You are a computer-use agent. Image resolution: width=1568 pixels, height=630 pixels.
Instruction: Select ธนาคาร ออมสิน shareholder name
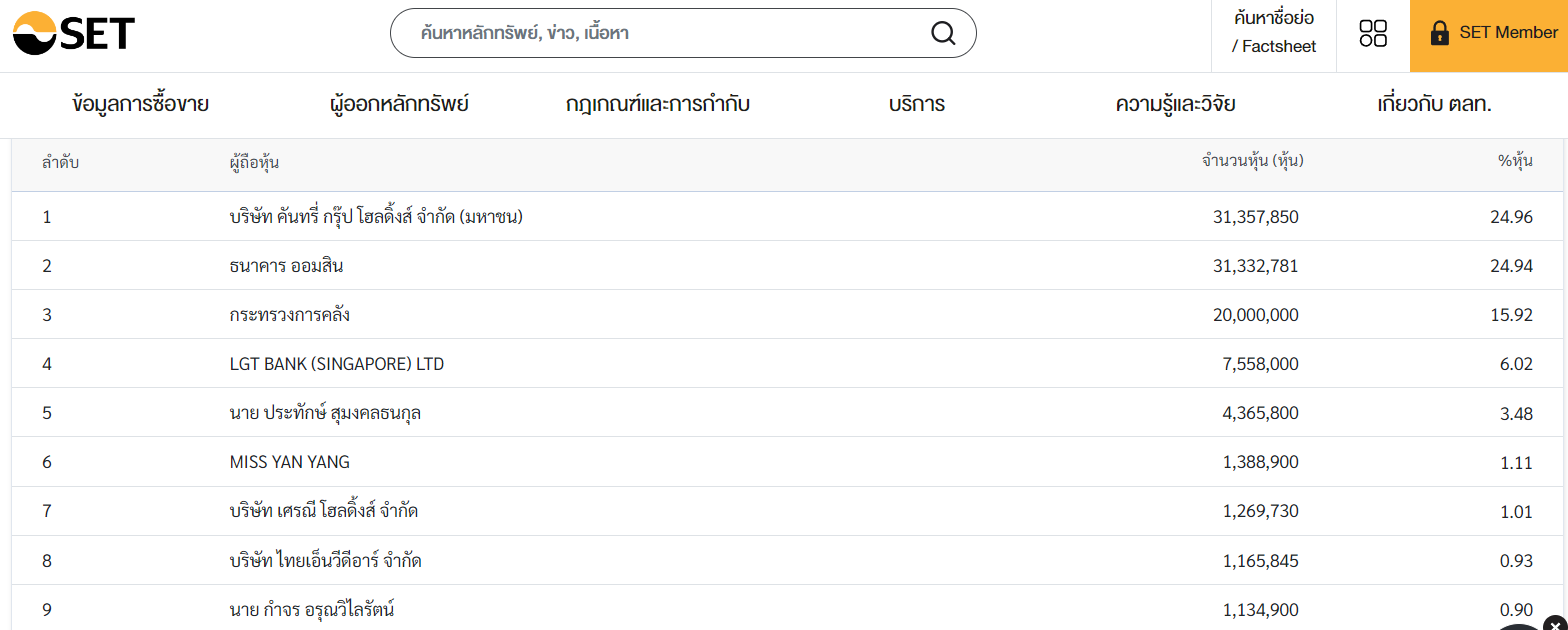286,266
